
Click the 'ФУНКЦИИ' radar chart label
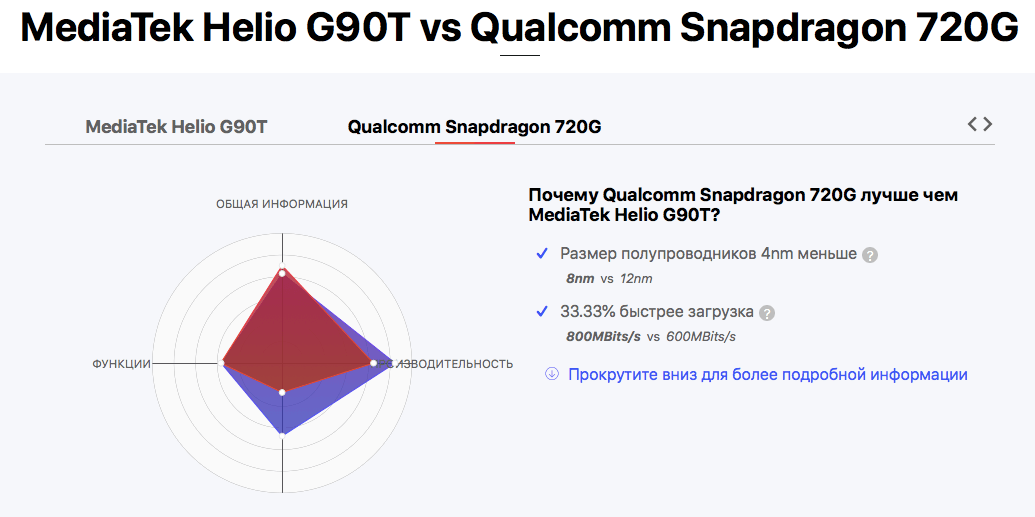coord(121,364)
